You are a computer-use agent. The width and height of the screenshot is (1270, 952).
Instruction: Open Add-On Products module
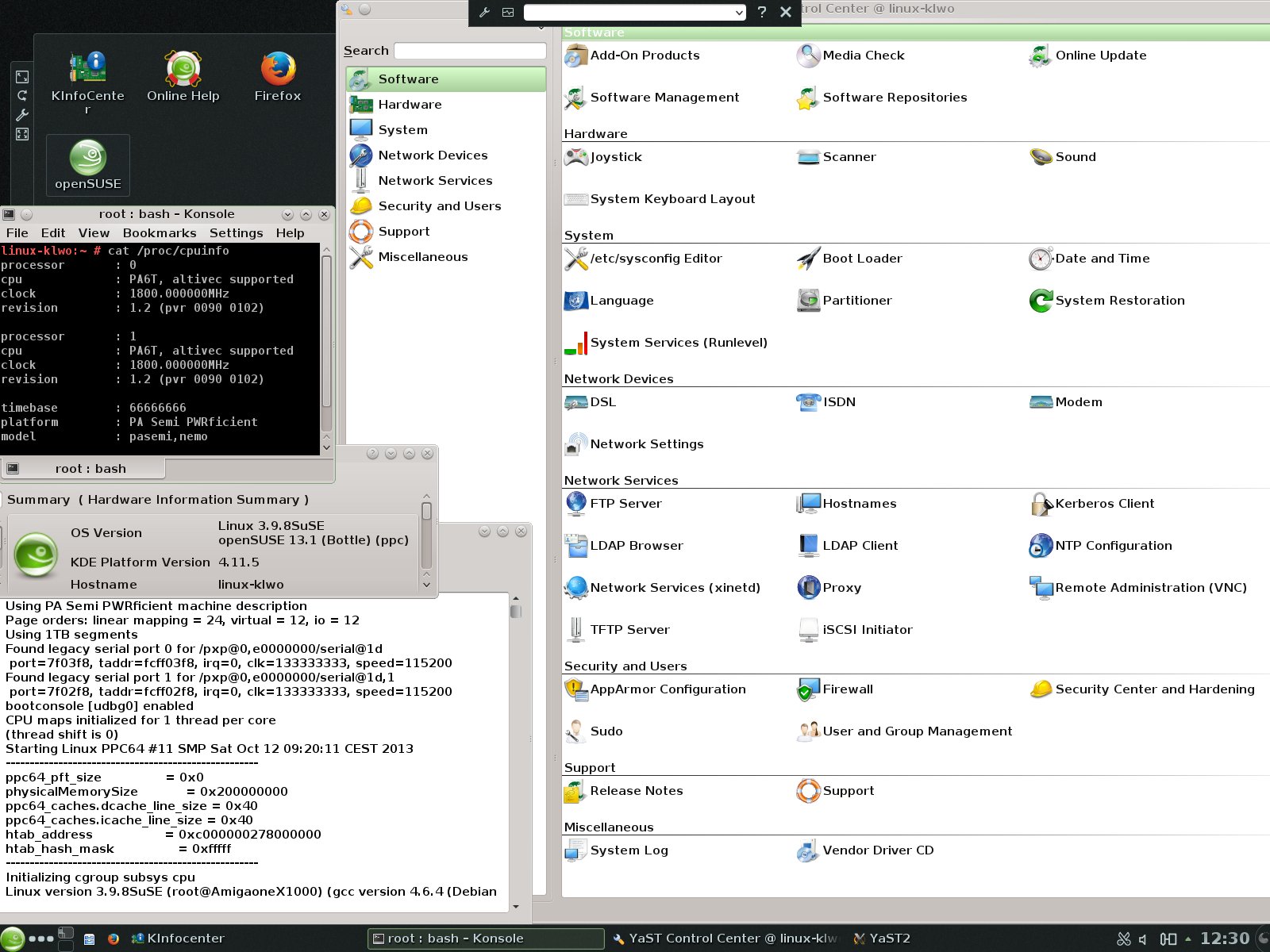point(632,56)
